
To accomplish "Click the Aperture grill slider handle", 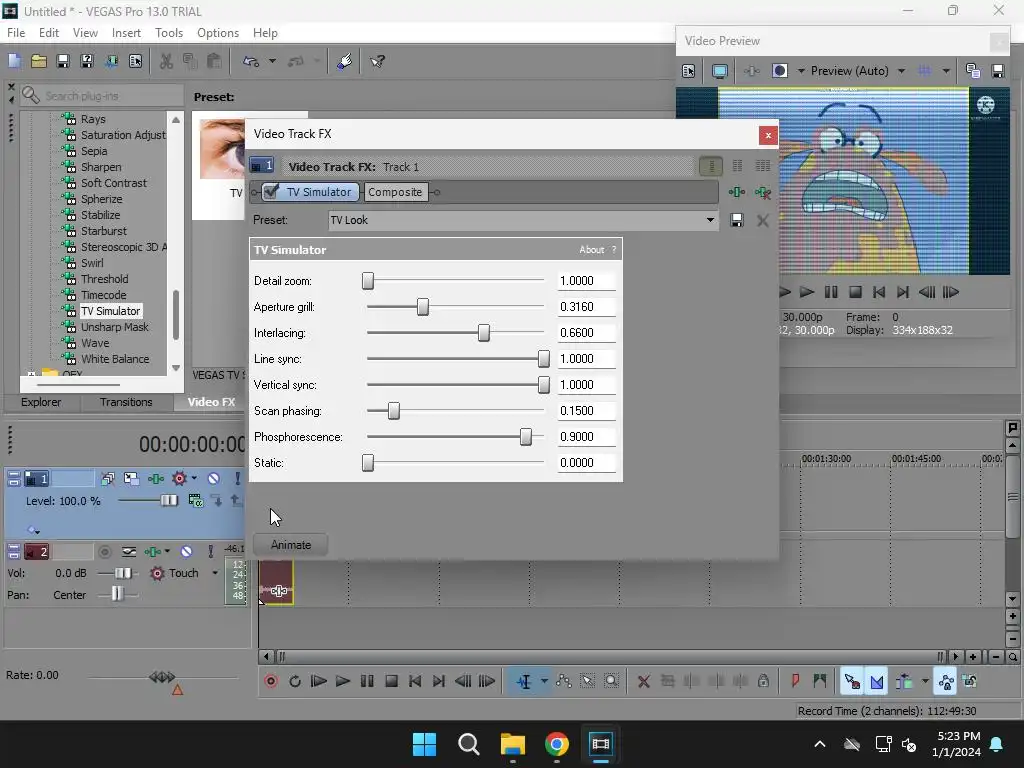I will (423, 307).
